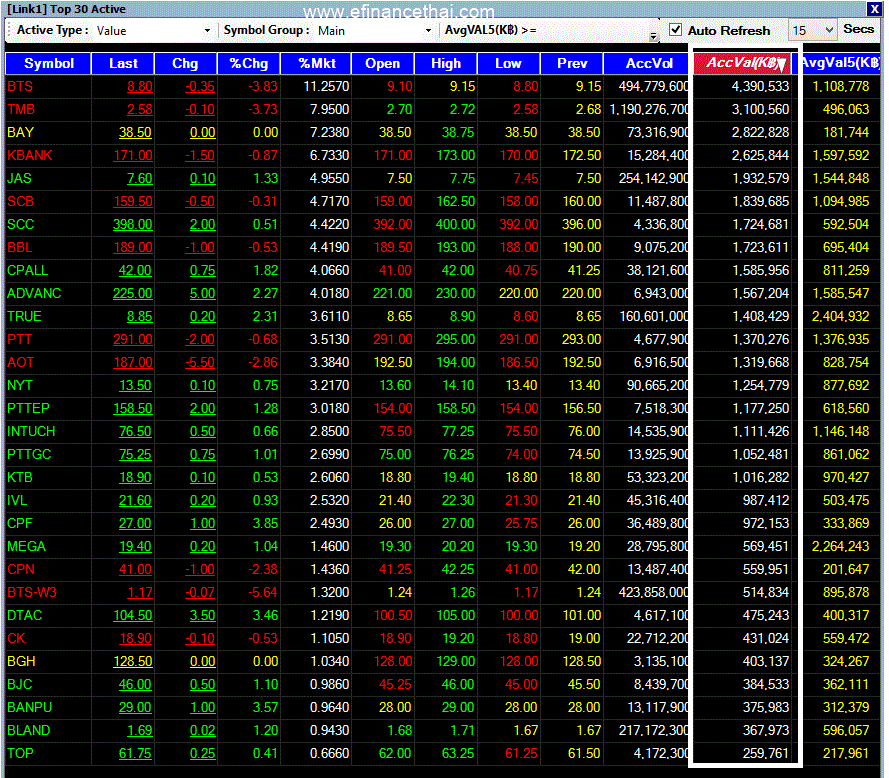Screen dimensions: 889x778
Task: Select the KTB symbol
Action: pyautogui.click(x=20, y=477)
